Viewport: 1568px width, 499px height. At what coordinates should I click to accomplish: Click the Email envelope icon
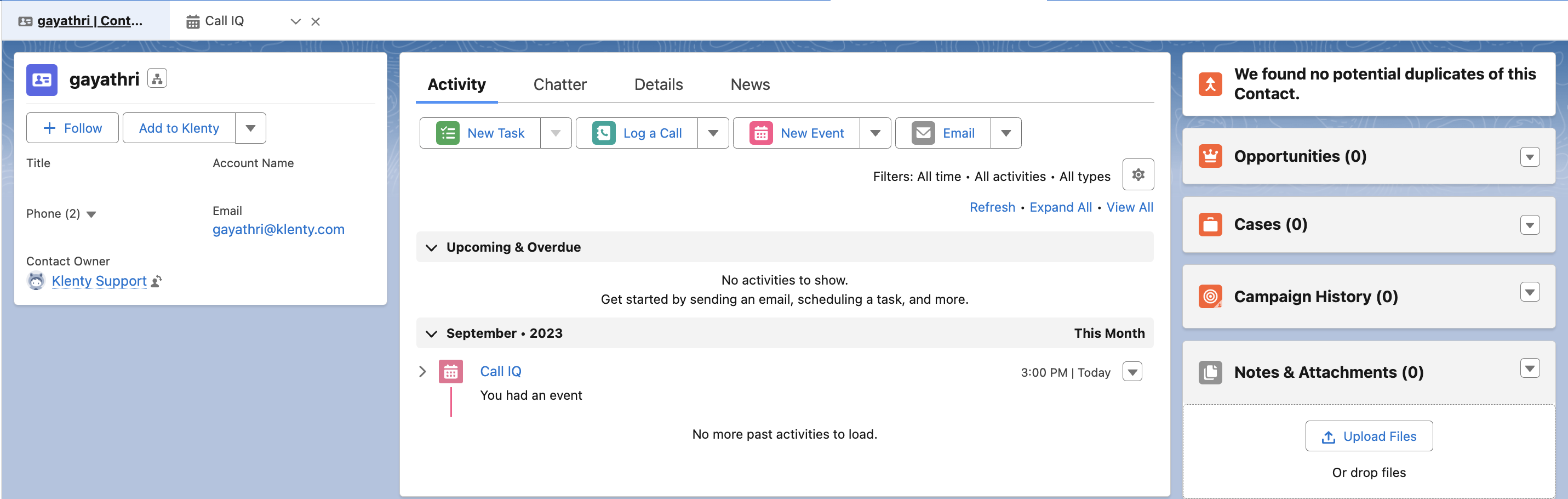(x=923, y=133)
